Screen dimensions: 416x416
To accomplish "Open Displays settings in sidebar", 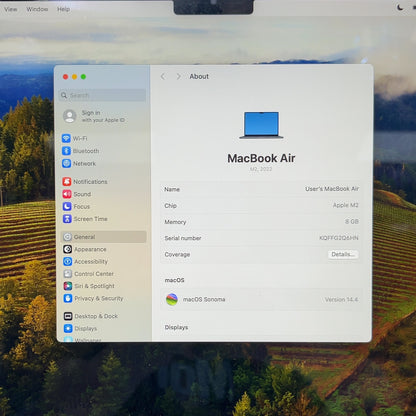I will coord(80,328).
